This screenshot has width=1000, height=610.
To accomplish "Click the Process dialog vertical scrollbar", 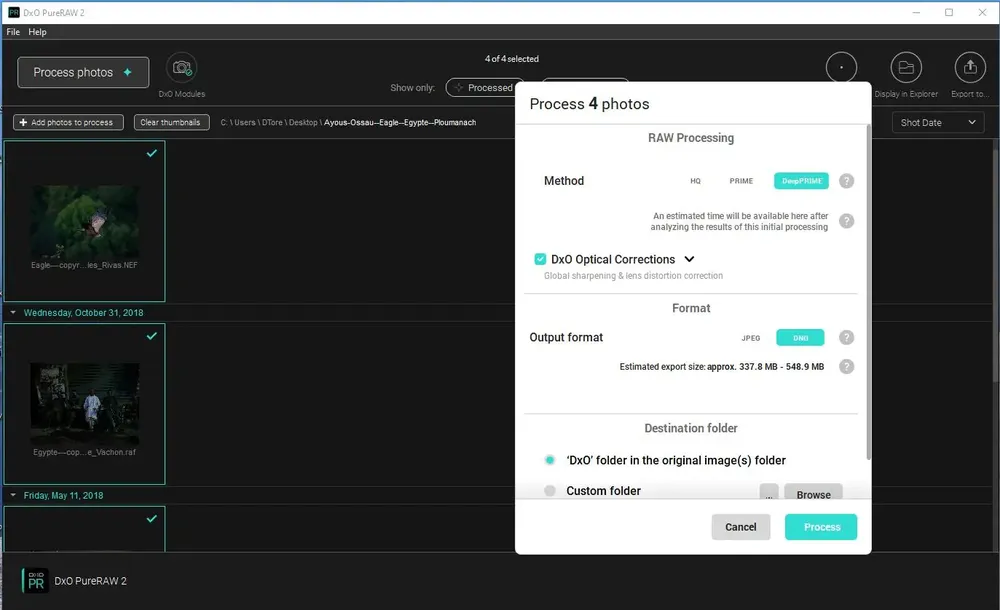I will (x=868, y=292).
